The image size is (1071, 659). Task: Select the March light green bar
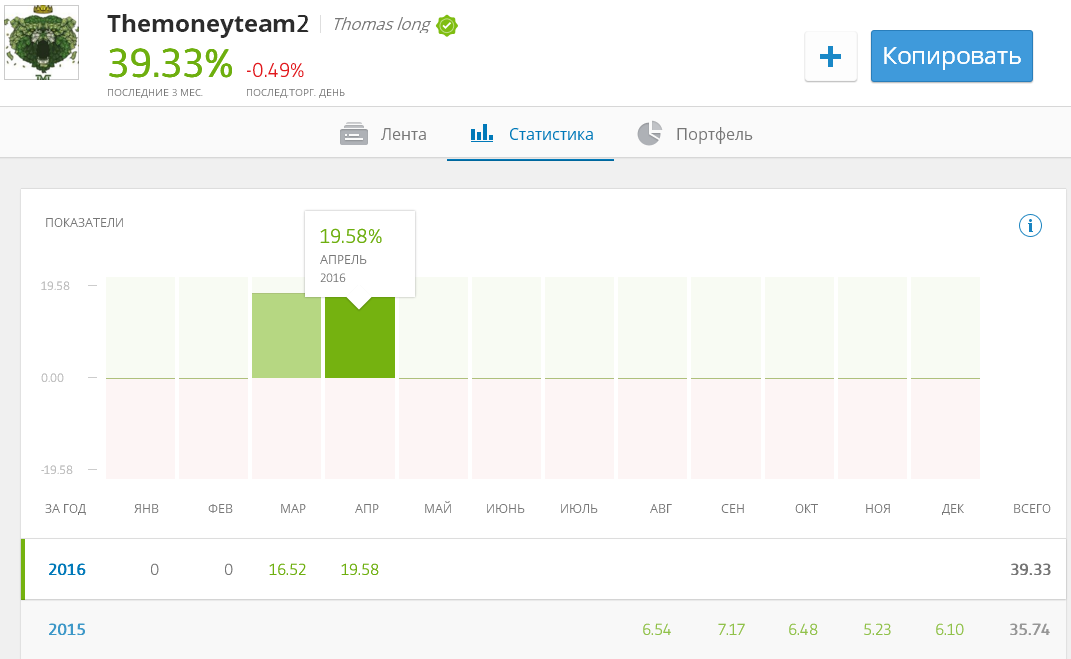click(286, 336)
